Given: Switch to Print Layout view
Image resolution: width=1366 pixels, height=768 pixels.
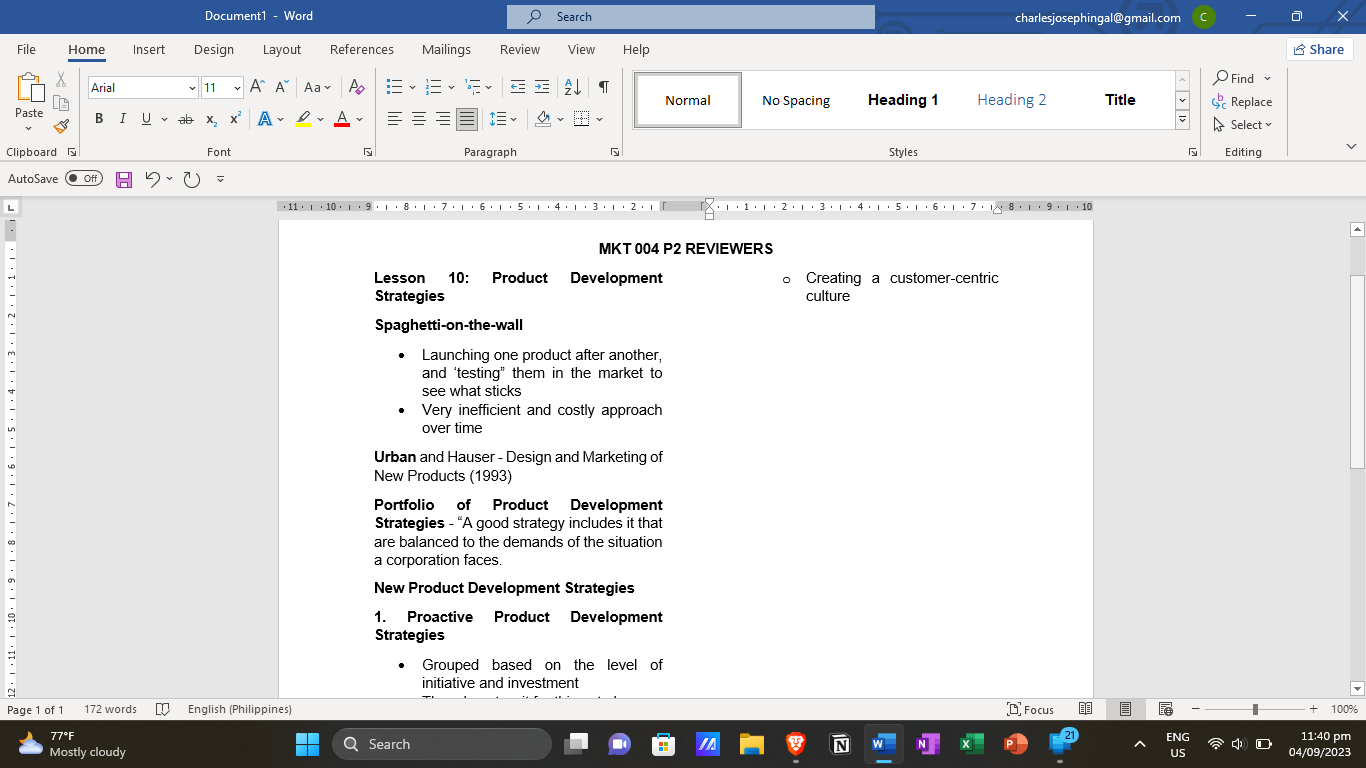Looking at the screenshot, I should (1125, 709).
